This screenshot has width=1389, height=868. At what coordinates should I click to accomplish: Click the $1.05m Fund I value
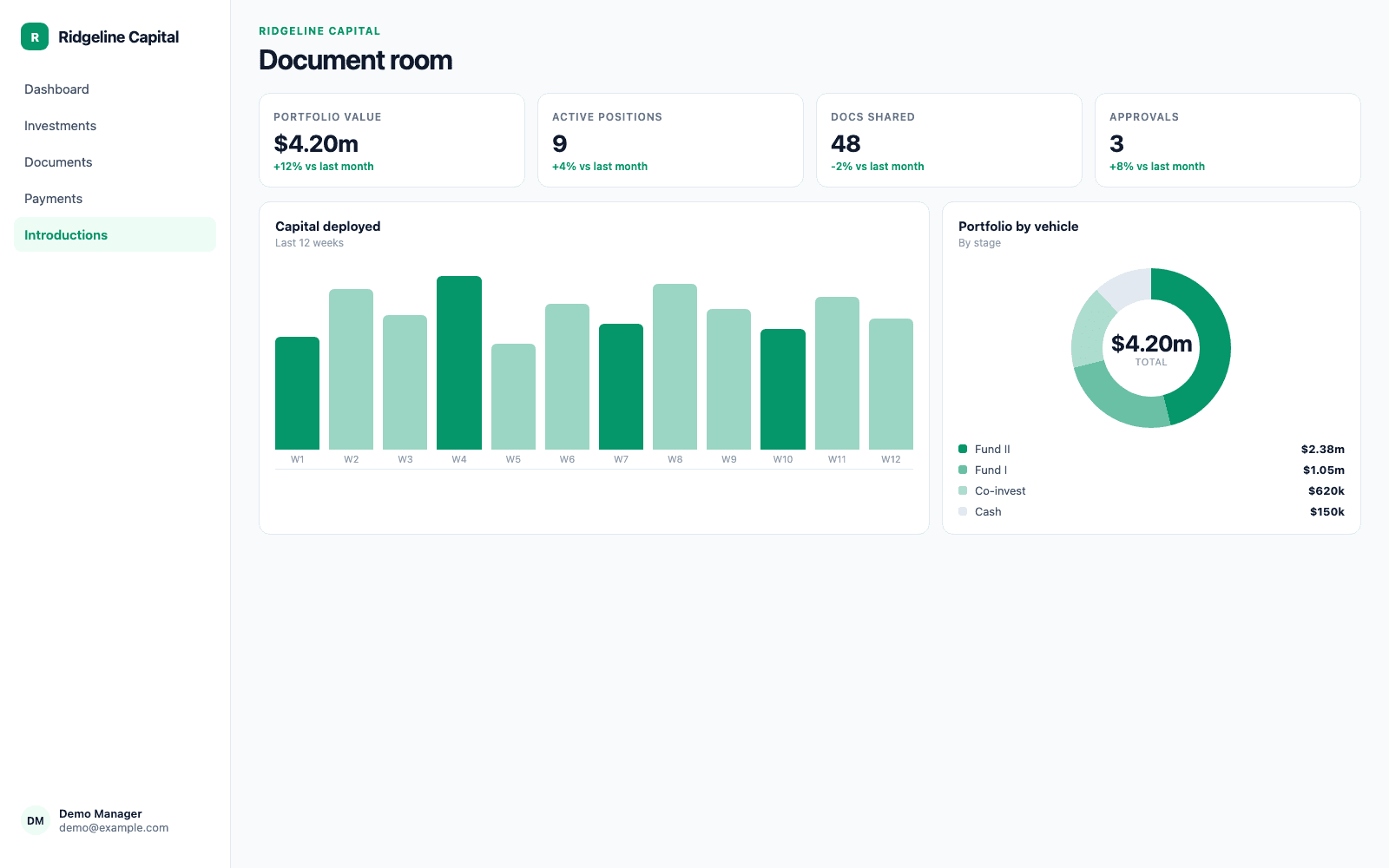pos(1323,470)
